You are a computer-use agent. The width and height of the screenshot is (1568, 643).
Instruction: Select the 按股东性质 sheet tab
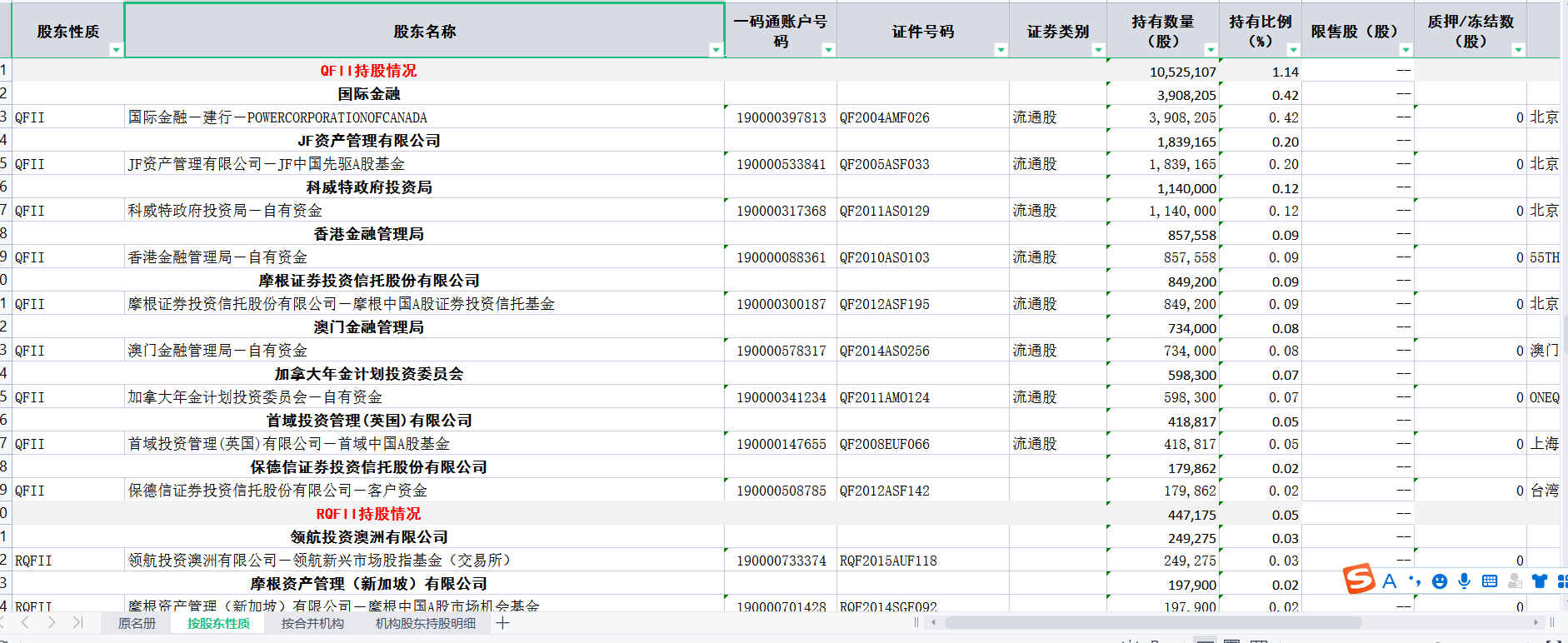pyautogui.click(x=218, y=623)
